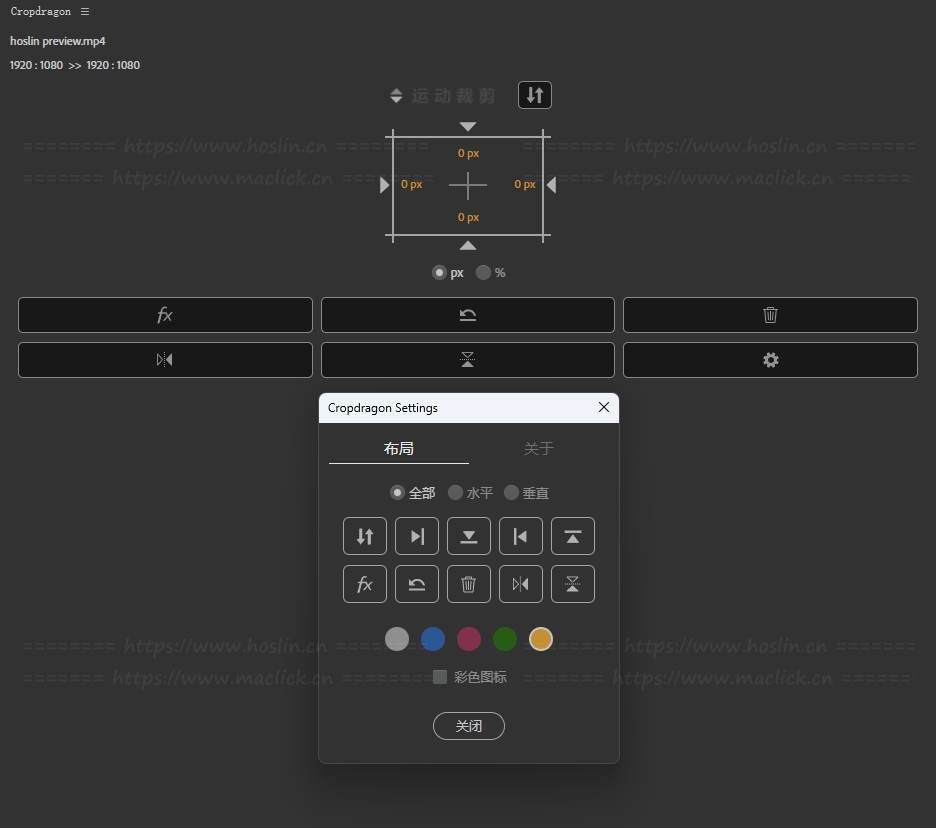Click the left crop handle triangle

[x=384, y=185]
